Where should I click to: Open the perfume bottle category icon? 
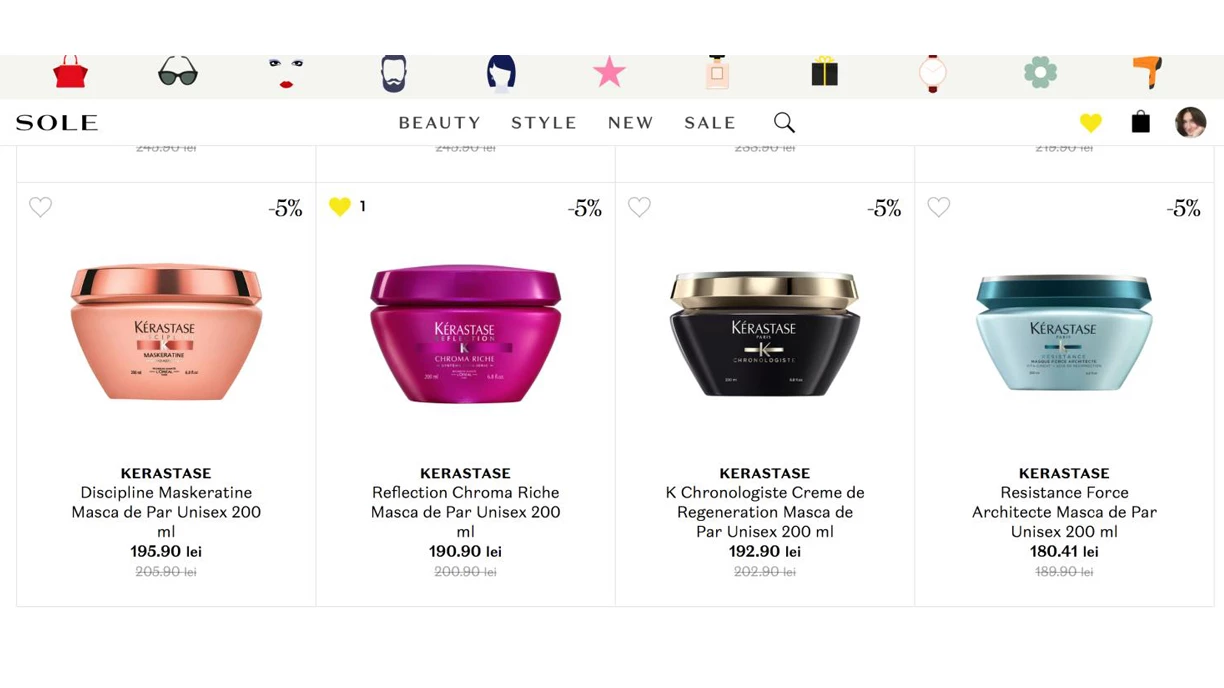(717, 72)
